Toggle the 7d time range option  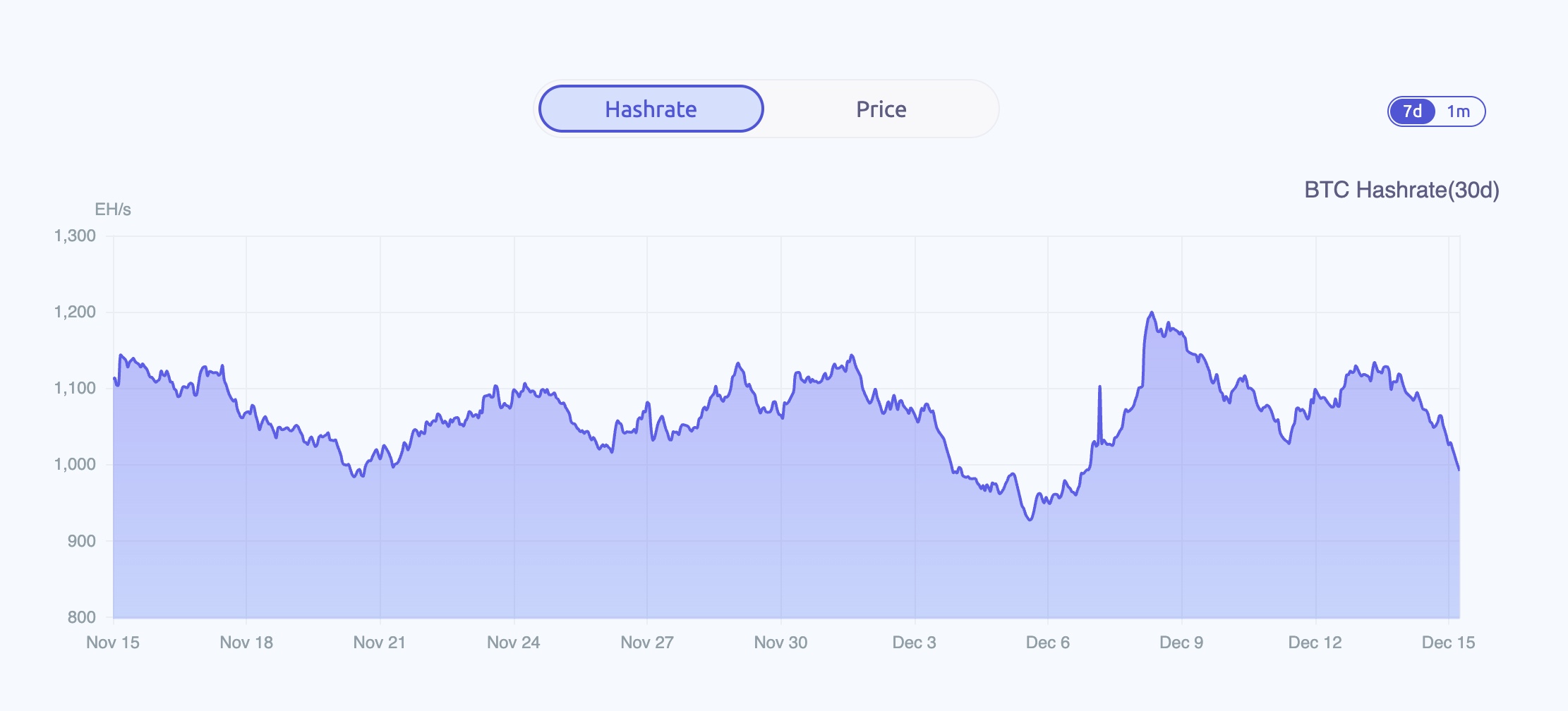click(x=1412, y=111)
